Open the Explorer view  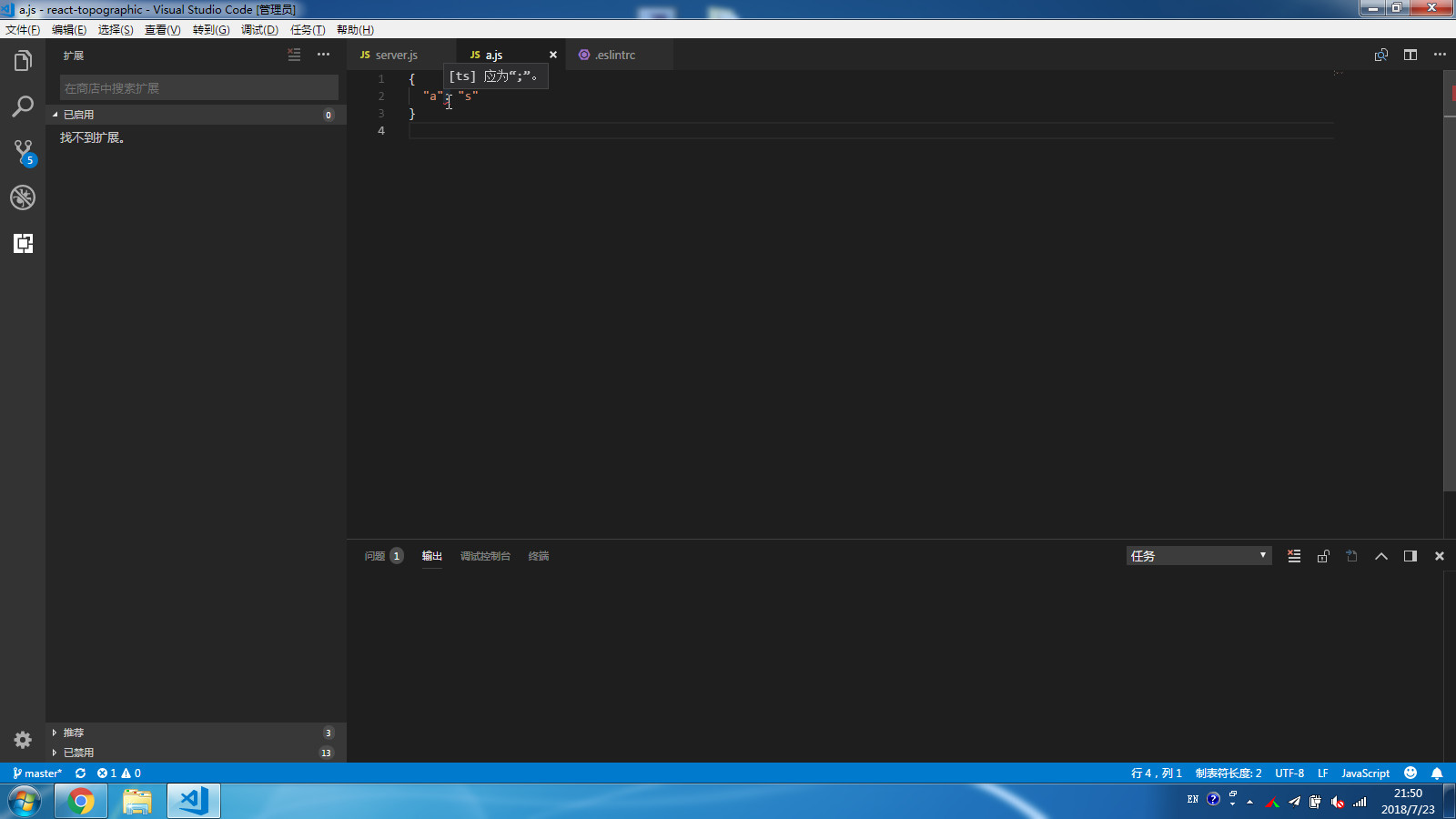coord(23,60)
